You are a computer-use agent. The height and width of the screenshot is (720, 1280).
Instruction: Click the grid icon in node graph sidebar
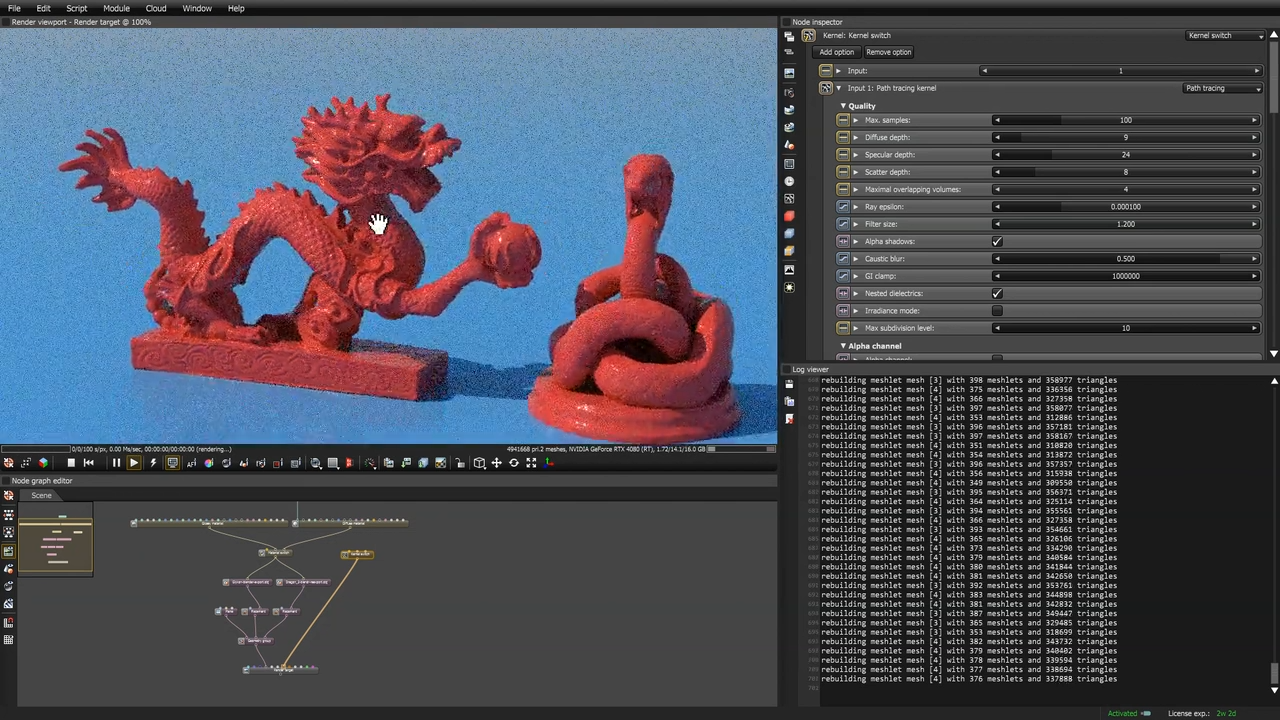tap(9, 640)
